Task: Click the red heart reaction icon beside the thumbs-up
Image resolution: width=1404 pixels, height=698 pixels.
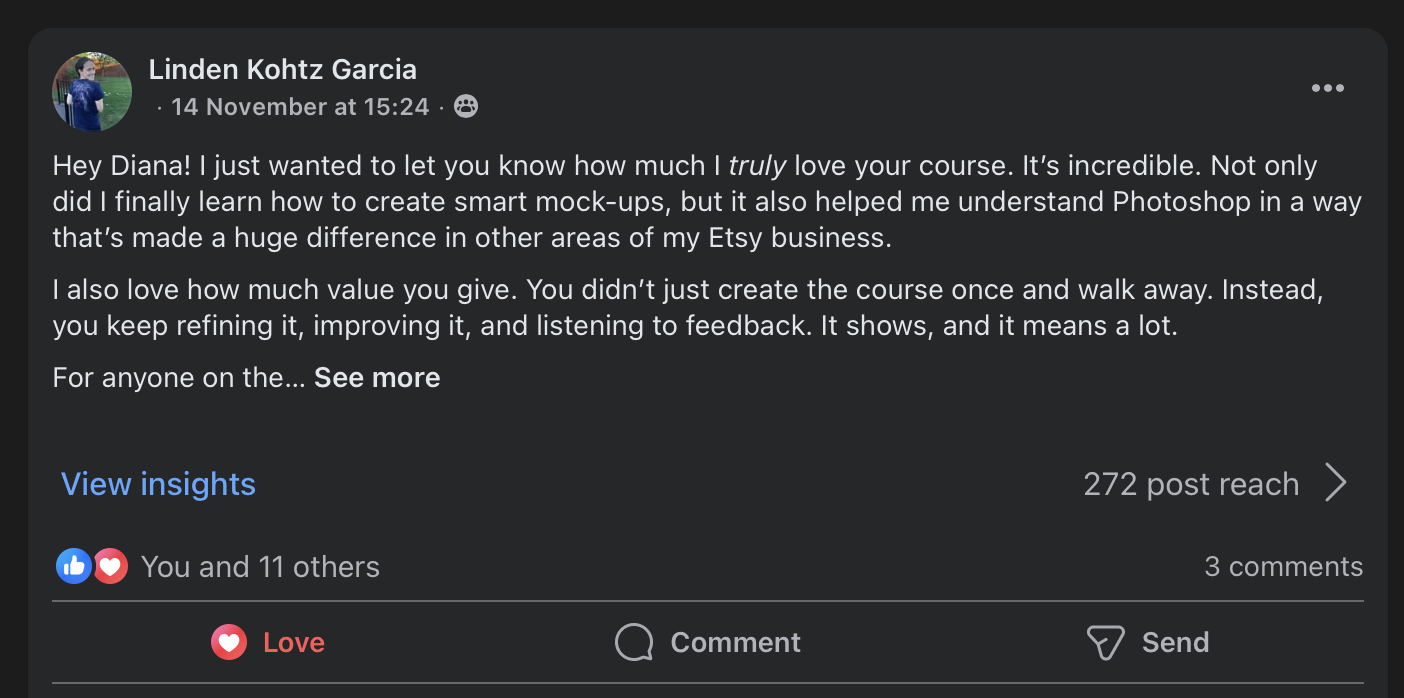Action: 110,567
